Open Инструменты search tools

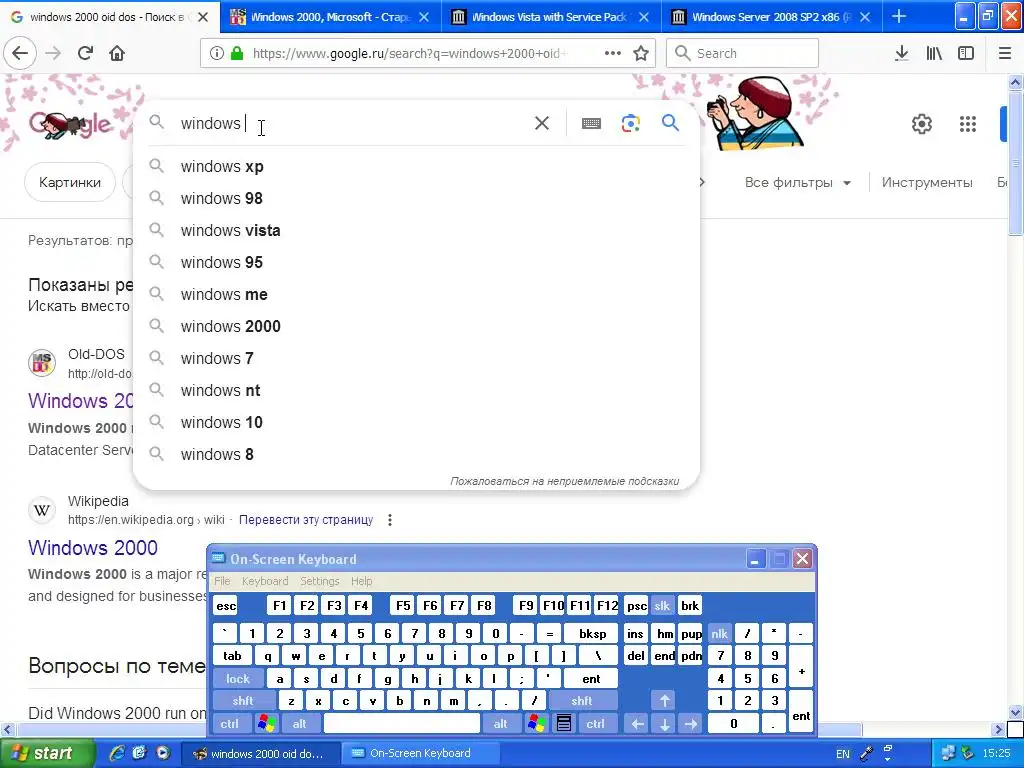point(927,182)
